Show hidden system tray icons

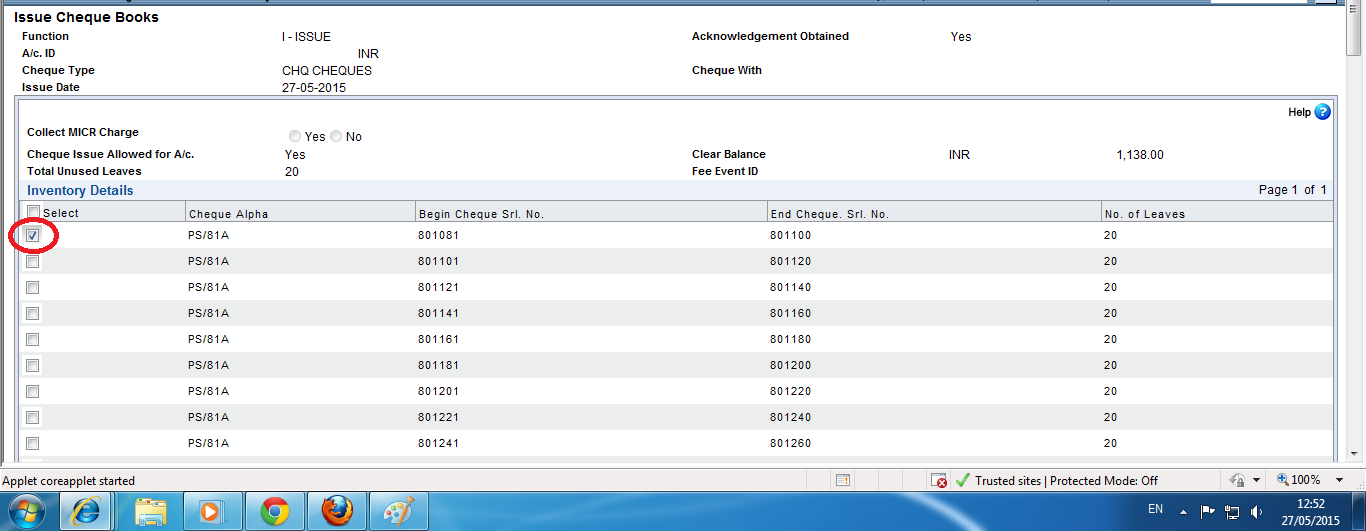1184,511
